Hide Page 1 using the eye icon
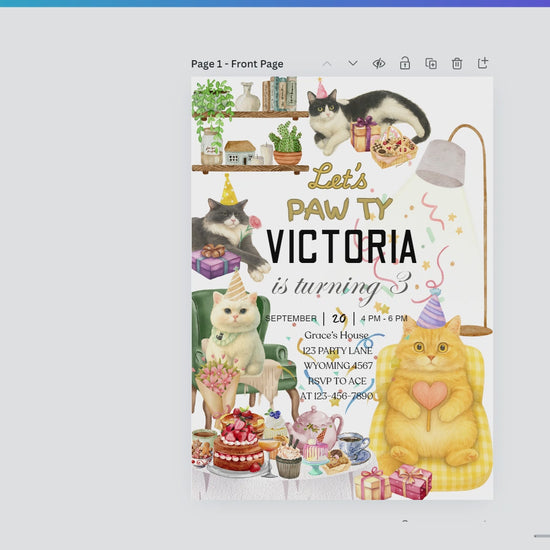The height and width of the screenshot is (550, 550). coord(379,63)
